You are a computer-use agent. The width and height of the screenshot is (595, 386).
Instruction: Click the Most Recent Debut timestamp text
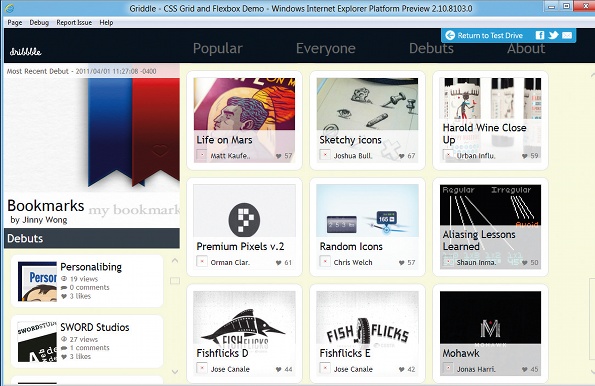click(x=82, y=71)
